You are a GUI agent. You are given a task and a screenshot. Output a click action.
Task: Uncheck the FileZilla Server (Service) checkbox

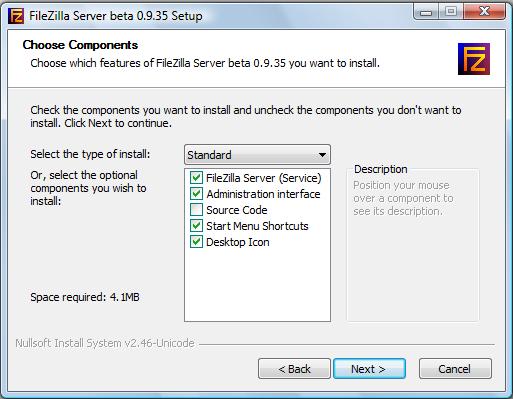pos(196,178)
